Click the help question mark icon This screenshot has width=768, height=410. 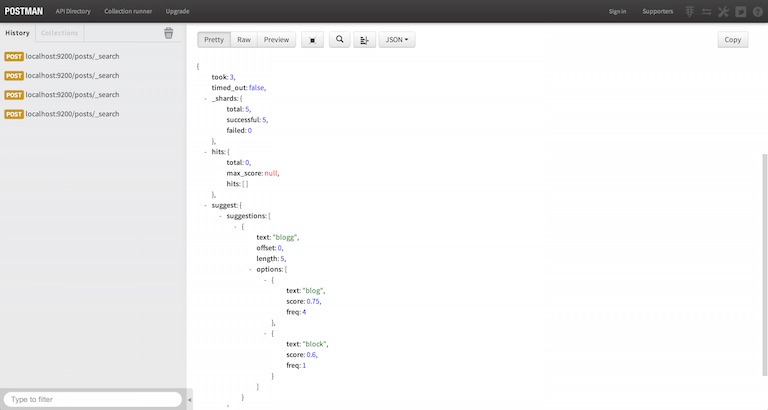point(757,11)
